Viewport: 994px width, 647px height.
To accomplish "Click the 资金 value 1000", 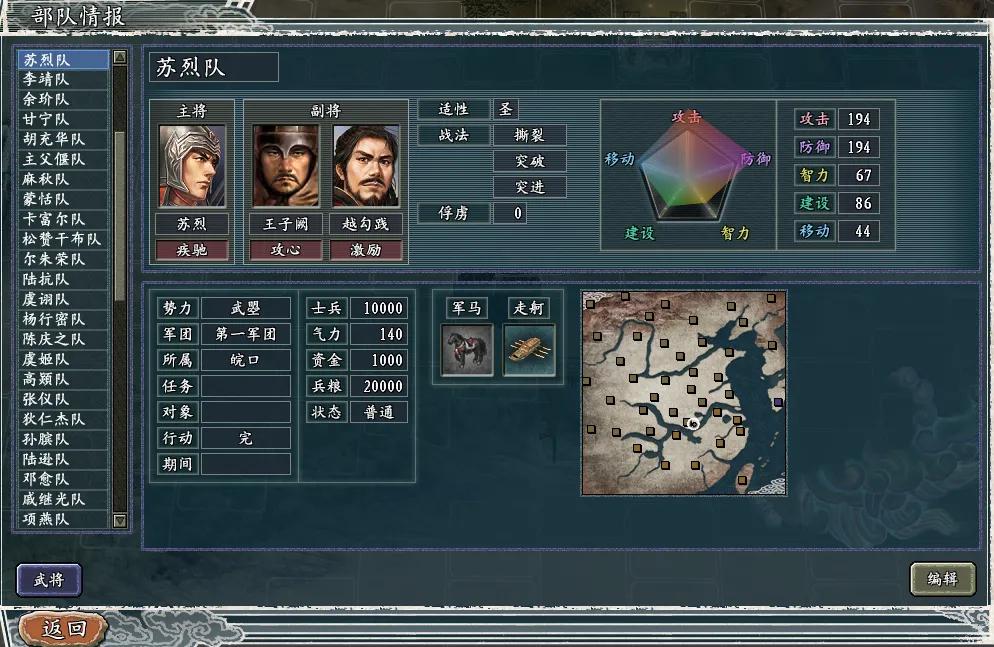I will click(378, 360).
